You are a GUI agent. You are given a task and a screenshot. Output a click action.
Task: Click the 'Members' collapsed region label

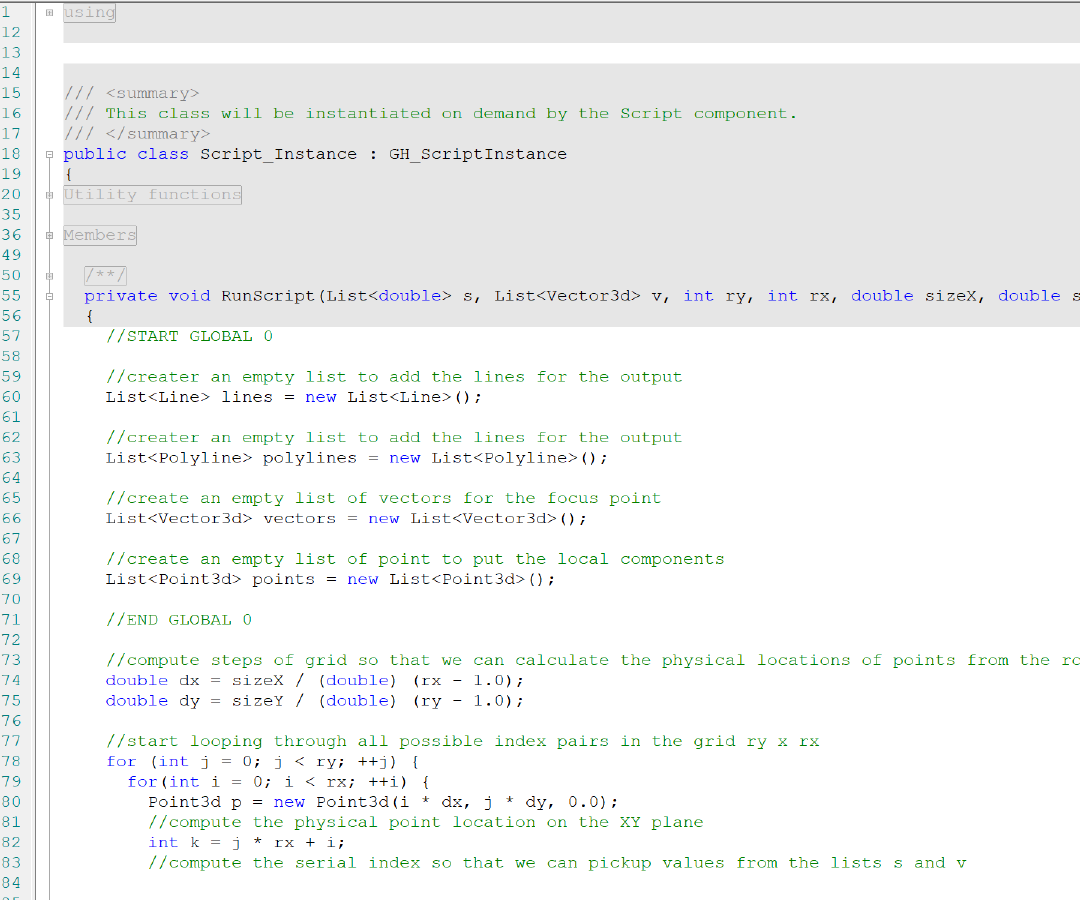pos(100,236)
